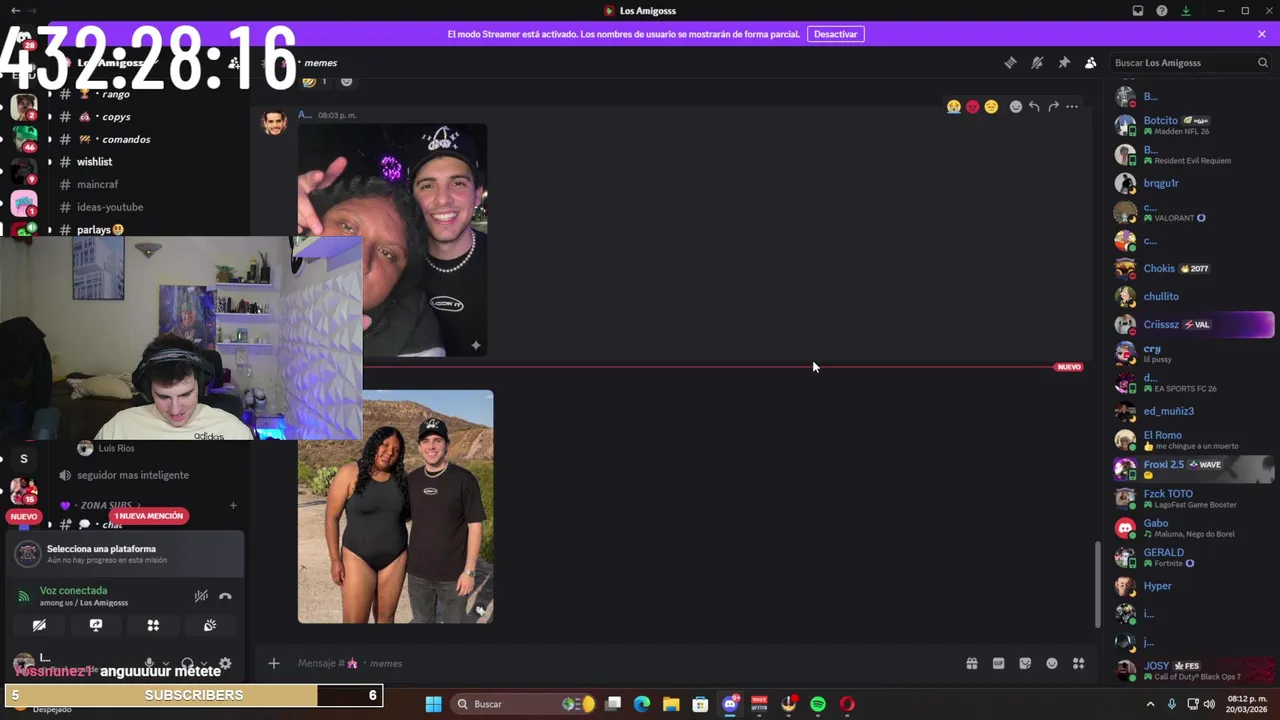Screen dimensions: 1280x720
Task: Open the ideas-youtube channel
Action: click(110, 207)
